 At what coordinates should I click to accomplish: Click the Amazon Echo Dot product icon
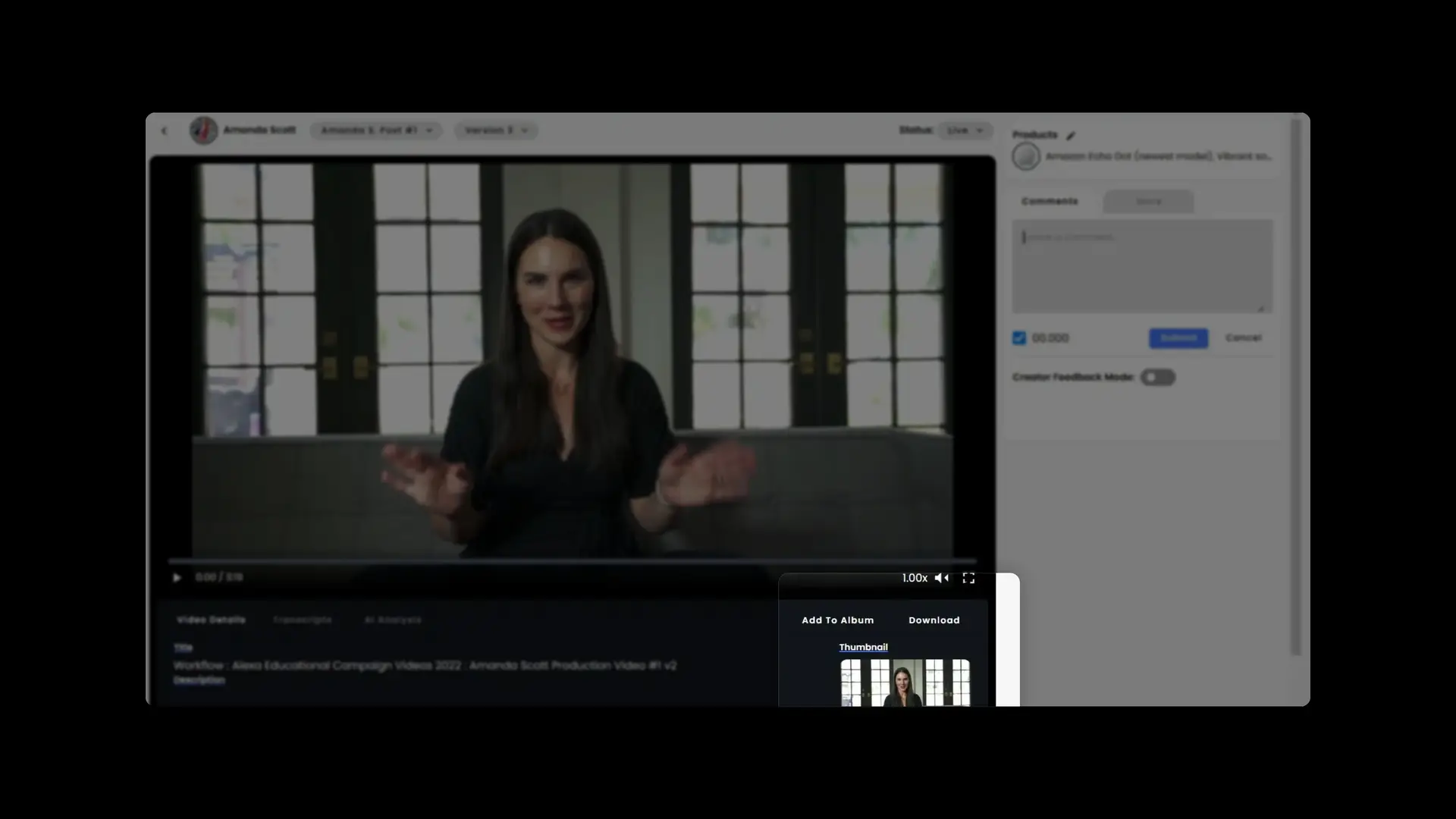[x=1028, y=155]
